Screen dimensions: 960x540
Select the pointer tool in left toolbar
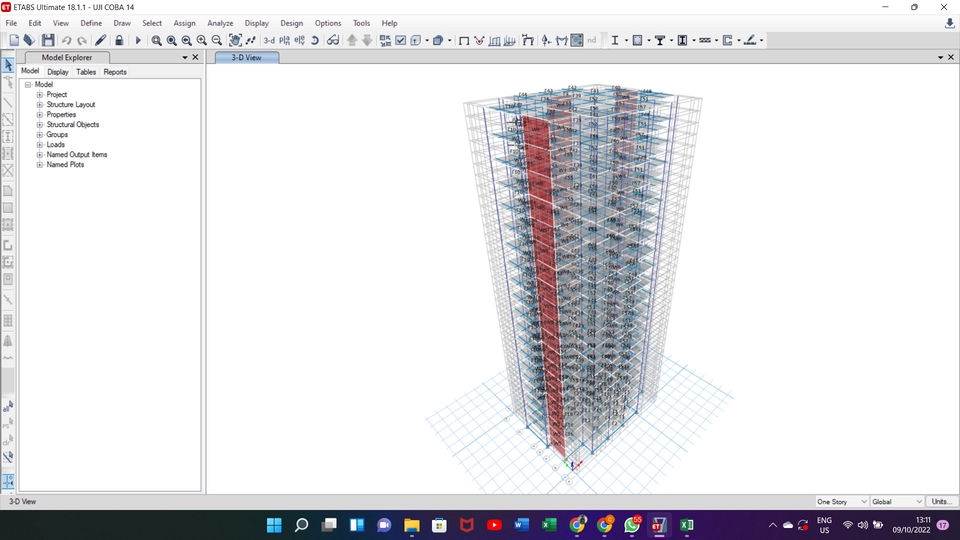tap(8, 66)
